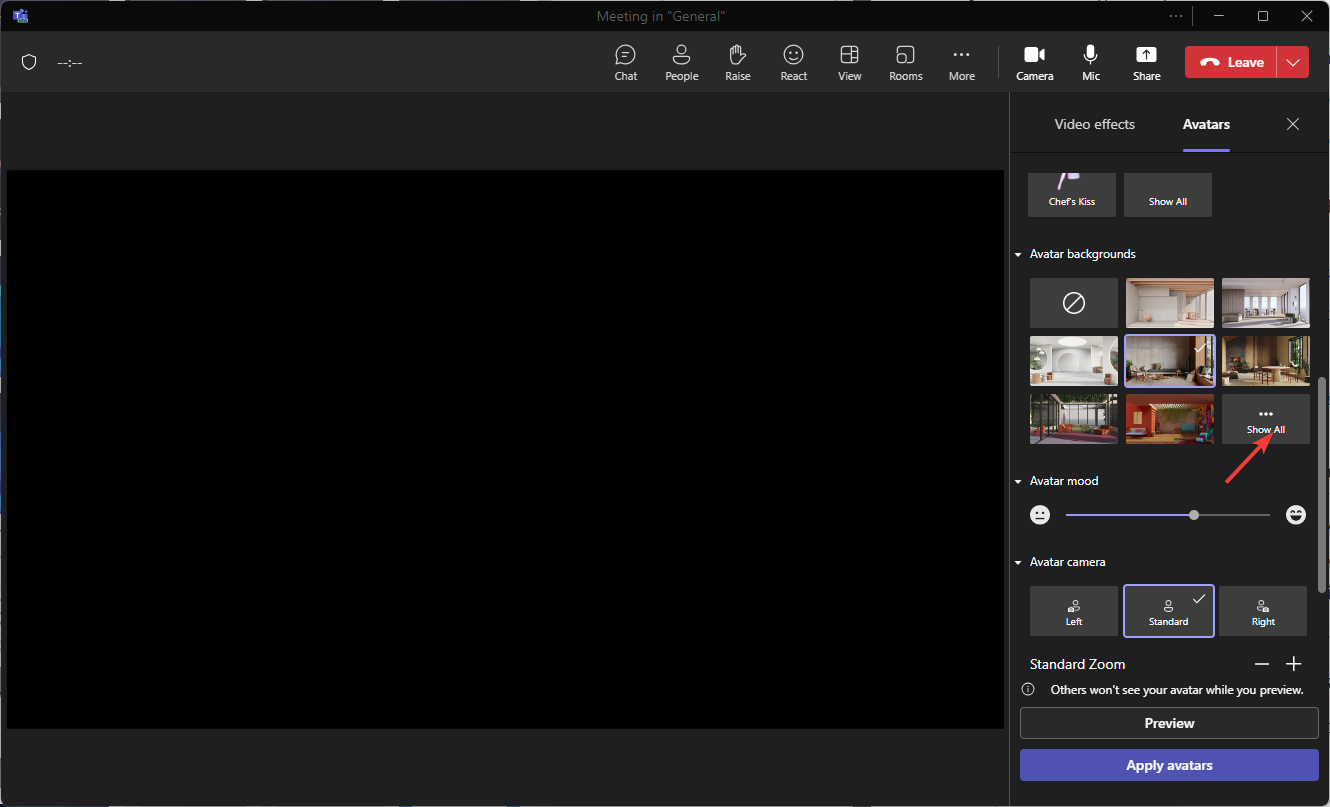Image resolution: width=1330 pixels, height=807 pixels.
Task: Choose the glass-walled garden room background
Action: 1074,419
